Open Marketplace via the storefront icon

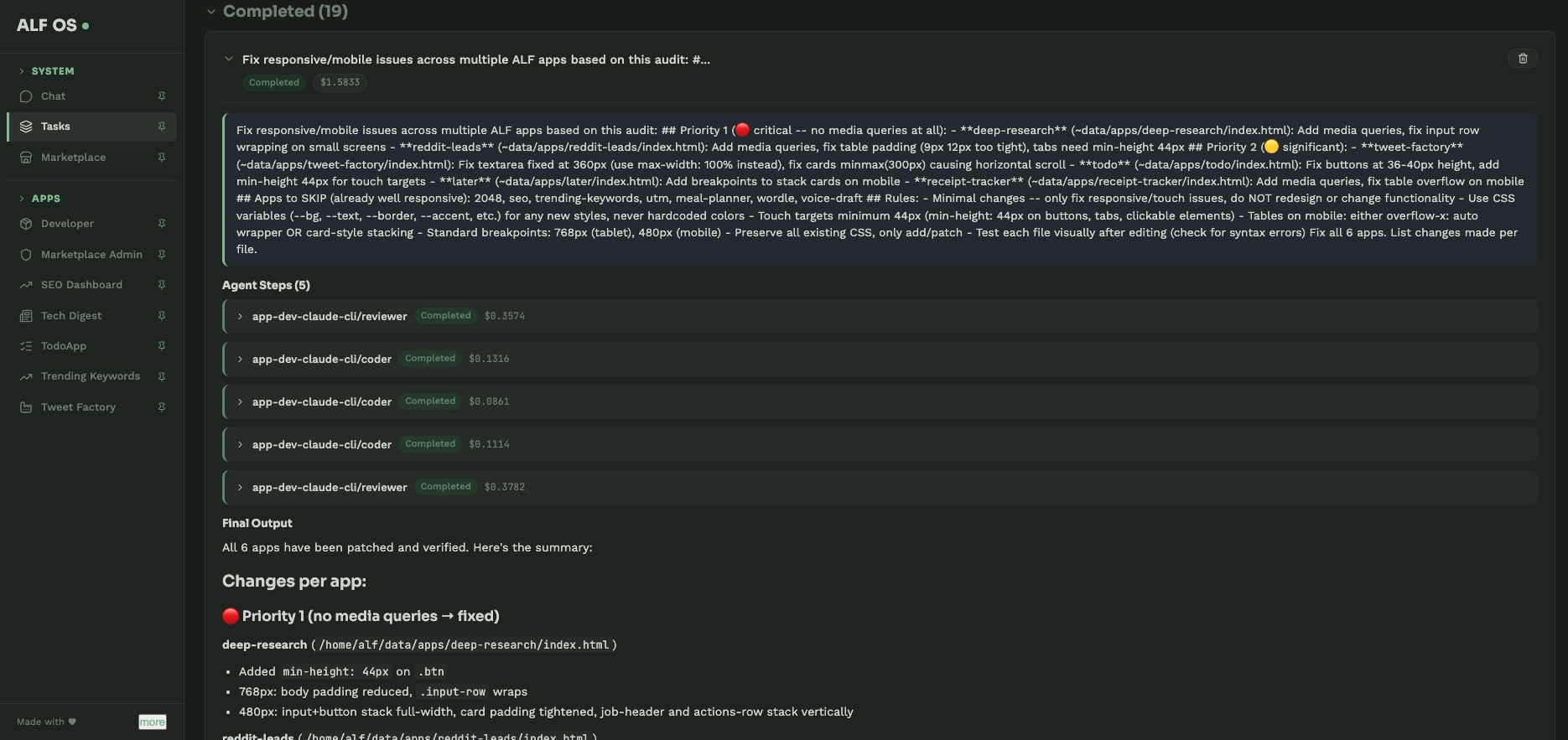[25, 157]
